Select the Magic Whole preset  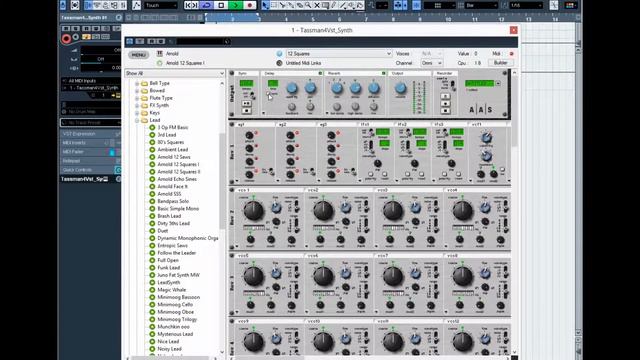coord(171,290)
